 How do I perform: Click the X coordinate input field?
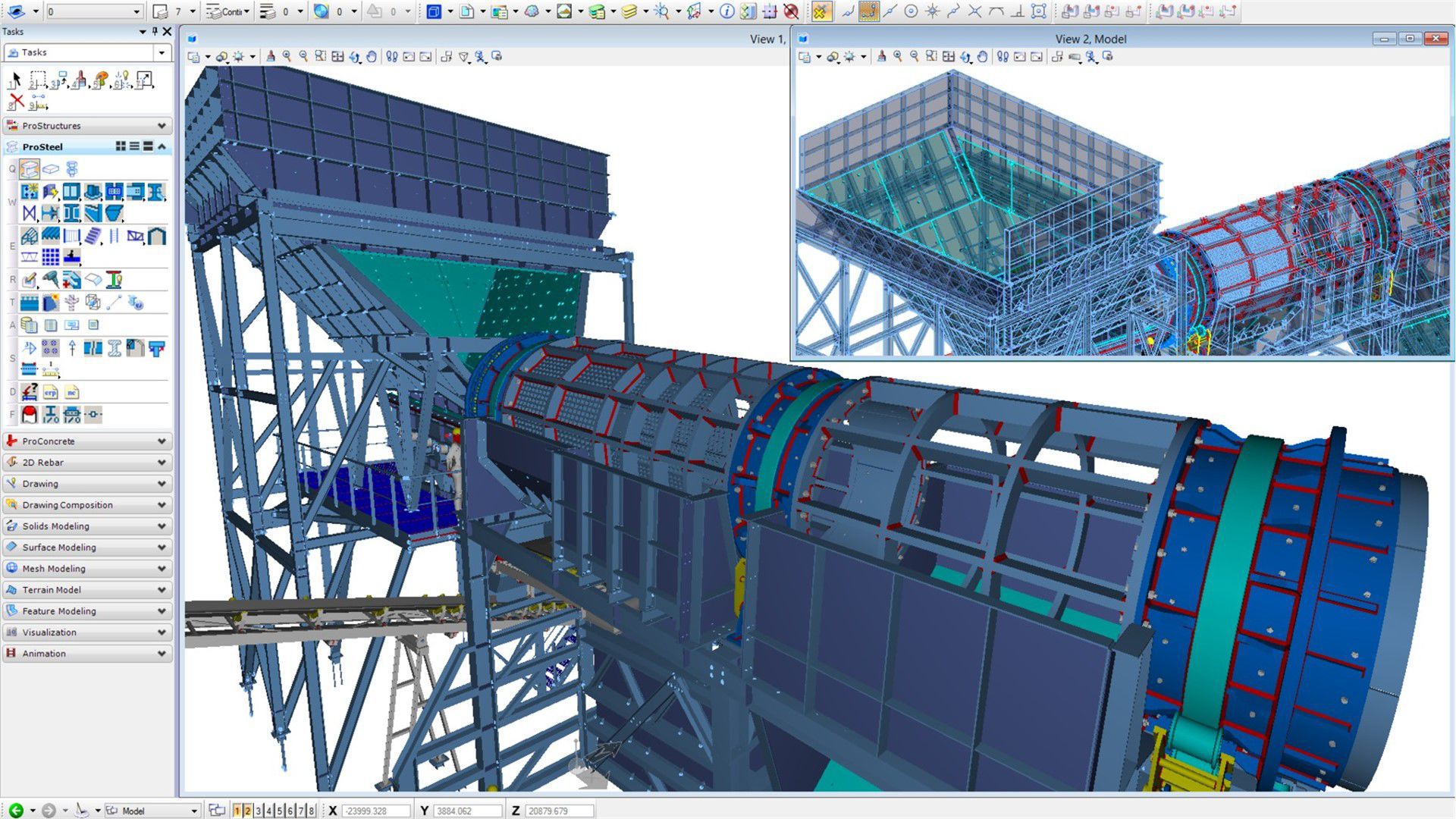(x=375, y=810)
